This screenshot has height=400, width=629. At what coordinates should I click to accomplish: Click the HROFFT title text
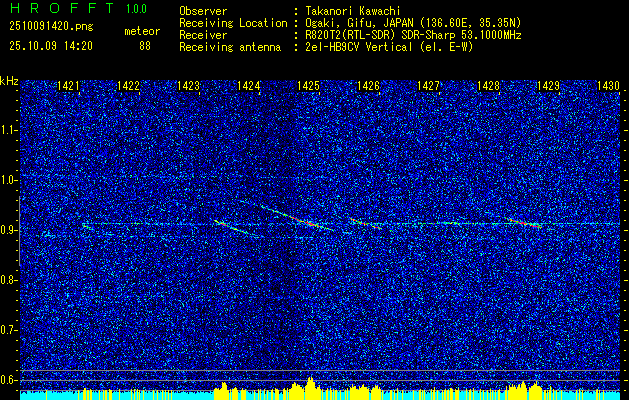point(62,8)
